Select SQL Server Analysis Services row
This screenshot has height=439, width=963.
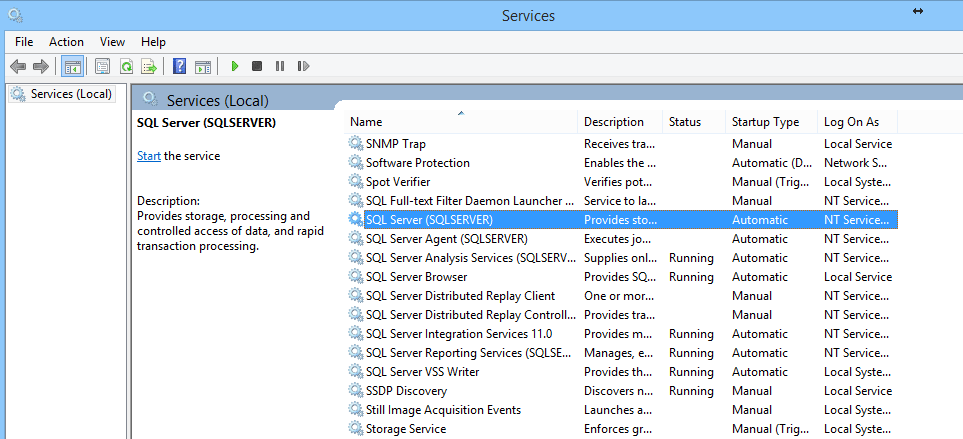(x=621, y=258)
